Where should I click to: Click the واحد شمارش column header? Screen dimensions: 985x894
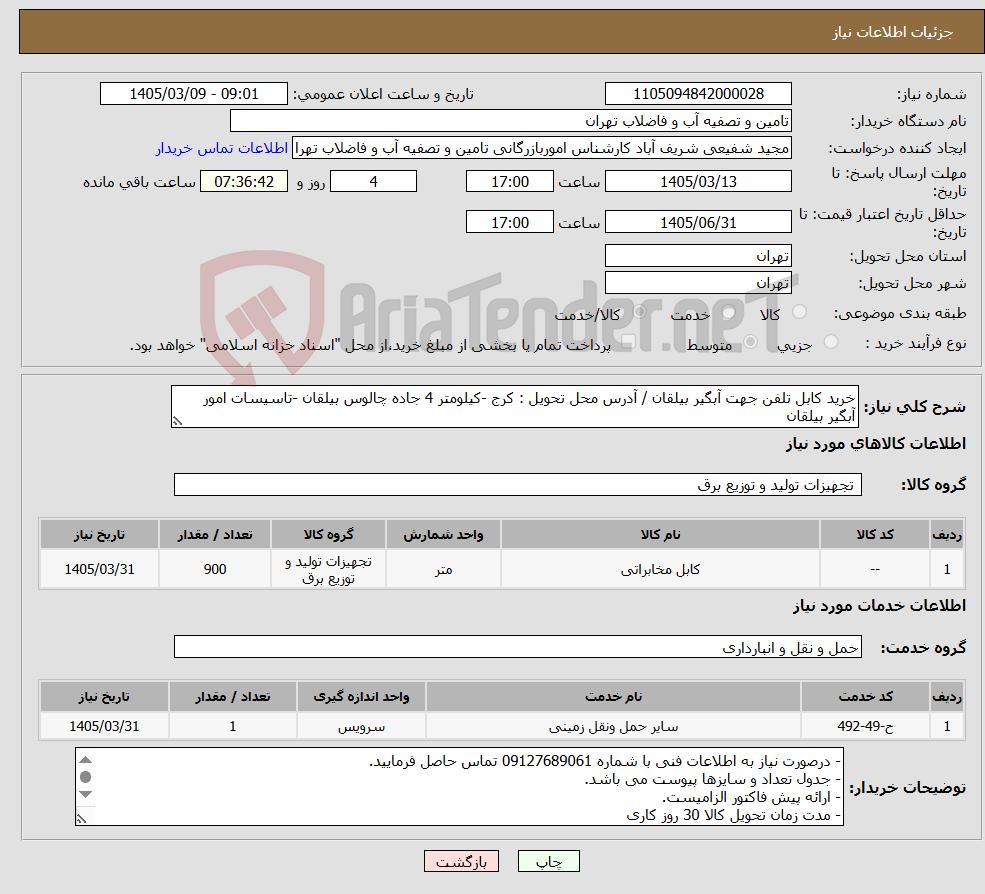coord(444,535)
